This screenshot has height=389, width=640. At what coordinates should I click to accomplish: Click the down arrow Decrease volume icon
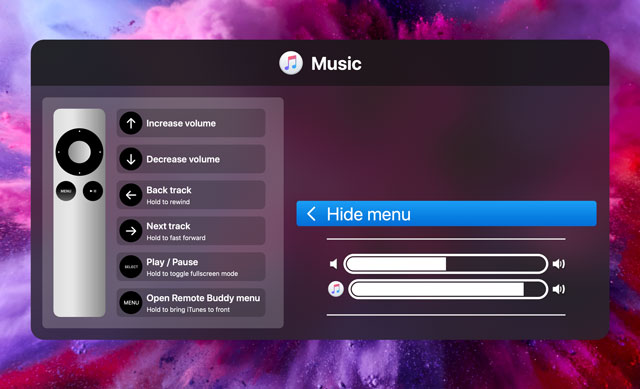pyautogui.click(x=131, y=159)
